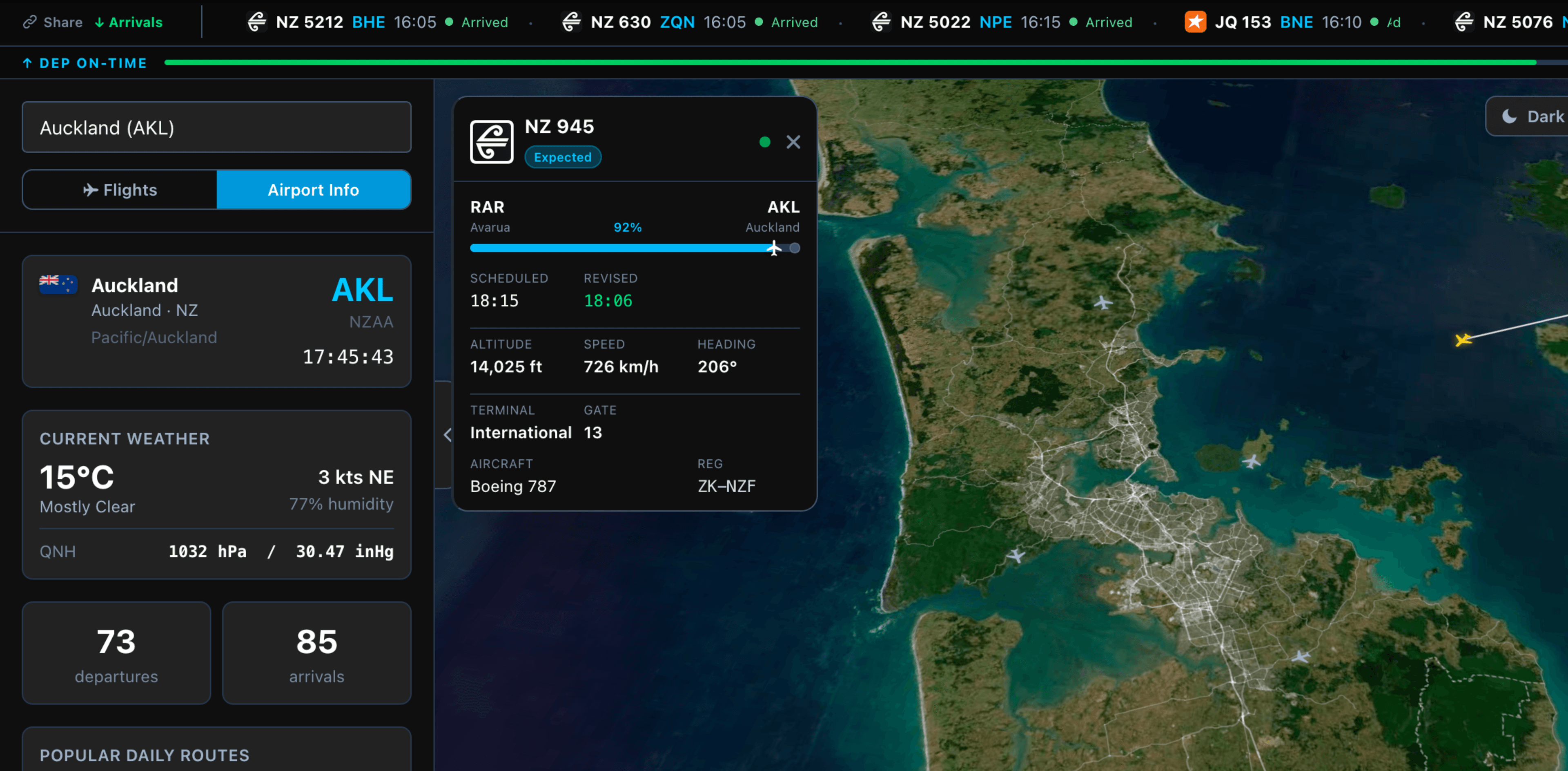Viewport: 1568px width, 771px height.
Task: Click the gate 13 value
Action: pyautogui.click(x=592, y=432)
